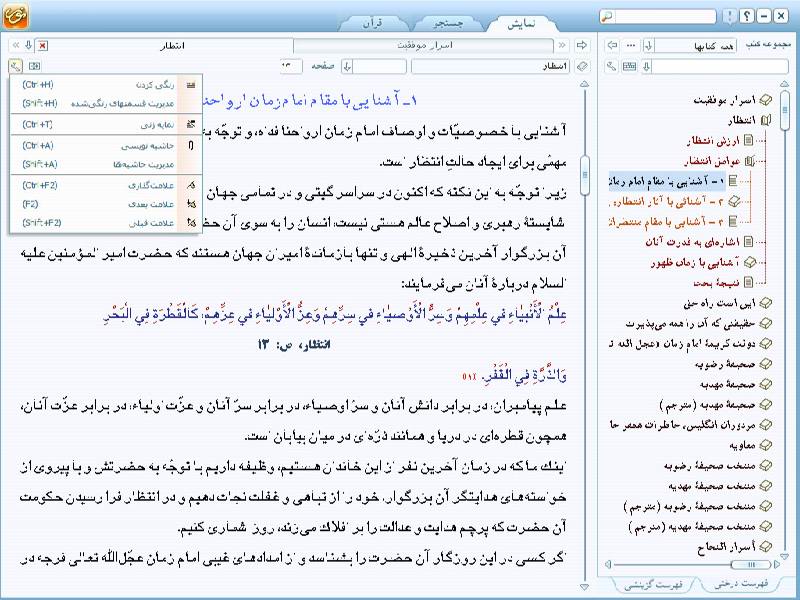The width and height of the screenshot is (800, 600).
Task: Expand ۲ - آشنائی با آثار انتظار item
Action: 735,202
